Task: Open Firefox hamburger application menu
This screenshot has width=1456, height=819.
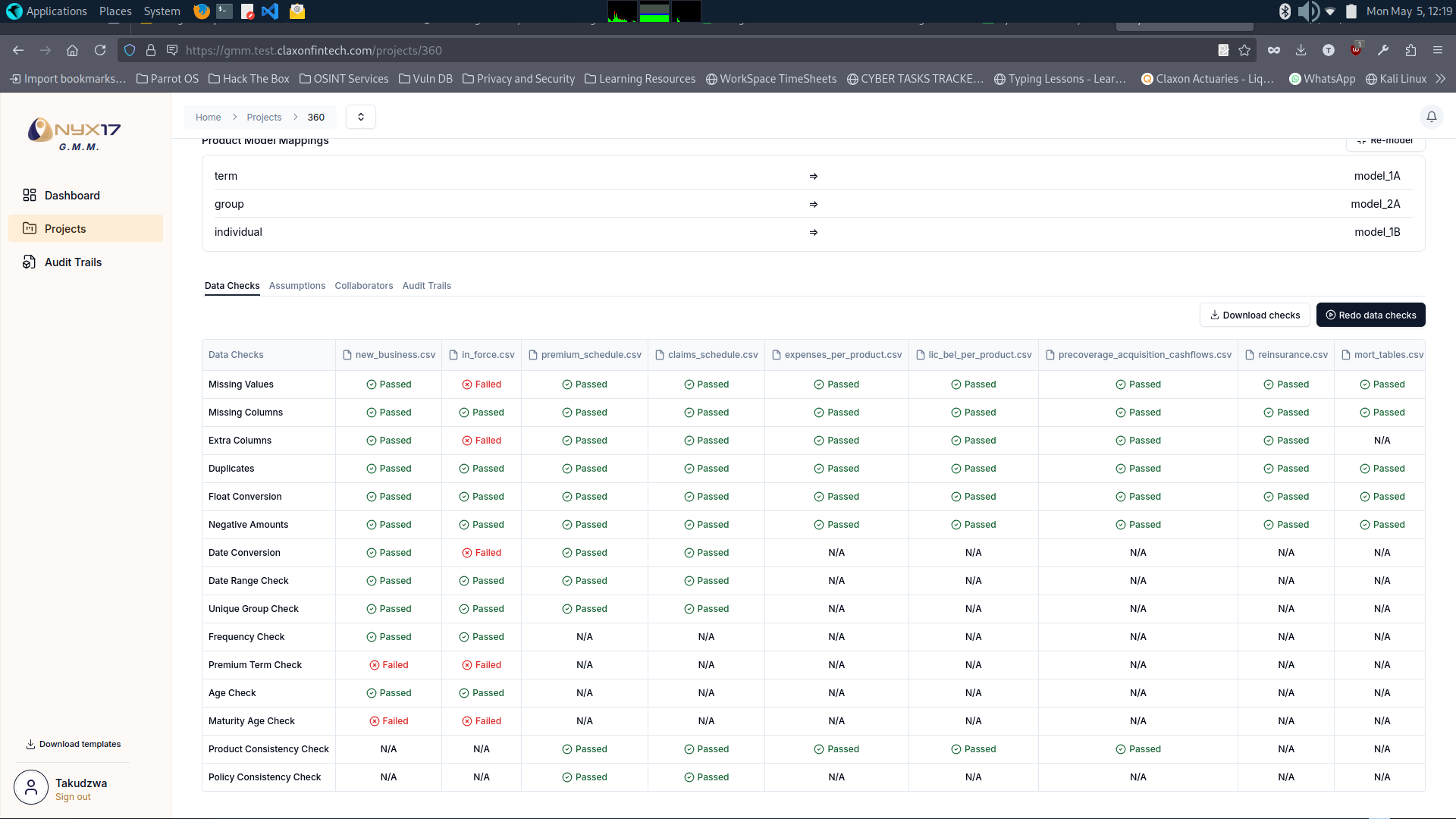Action: [x=1437, y=50]
